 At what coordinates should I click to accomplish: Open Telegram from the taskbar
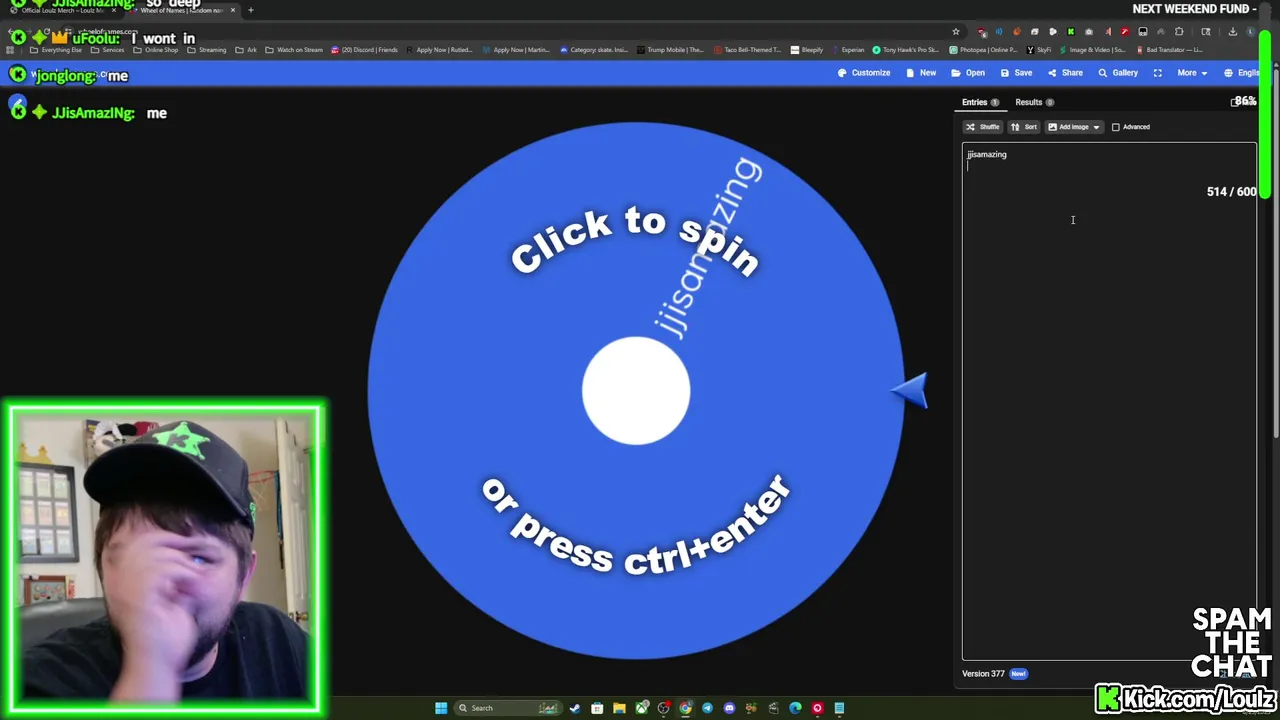(x=707, y=708)
